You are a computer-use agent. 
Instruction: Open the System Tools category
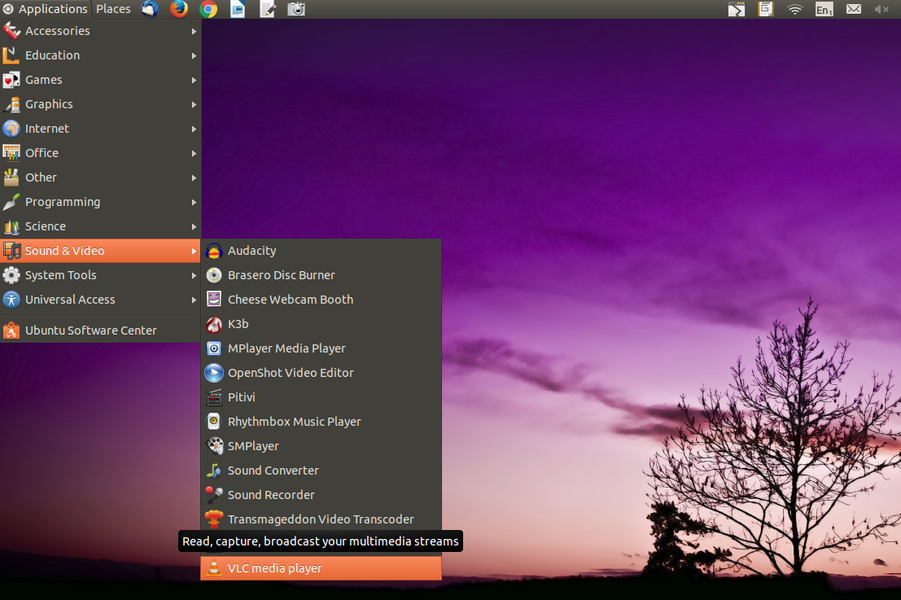[x=100, y=275]
